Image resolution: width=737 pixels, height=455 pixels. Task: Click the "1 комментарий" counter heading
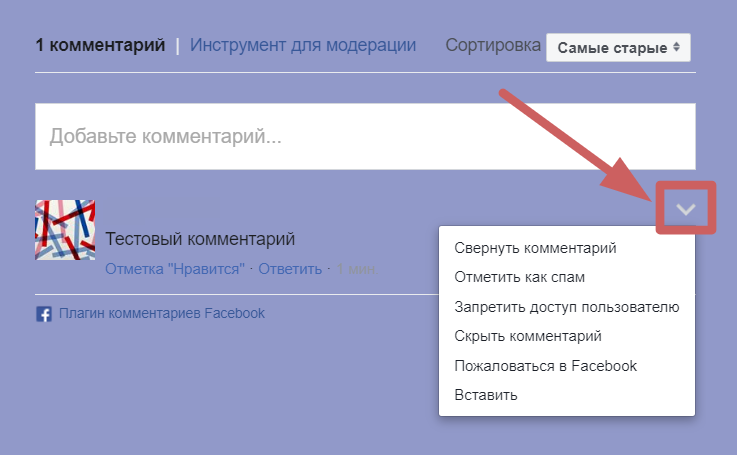[x=100, y=45]
